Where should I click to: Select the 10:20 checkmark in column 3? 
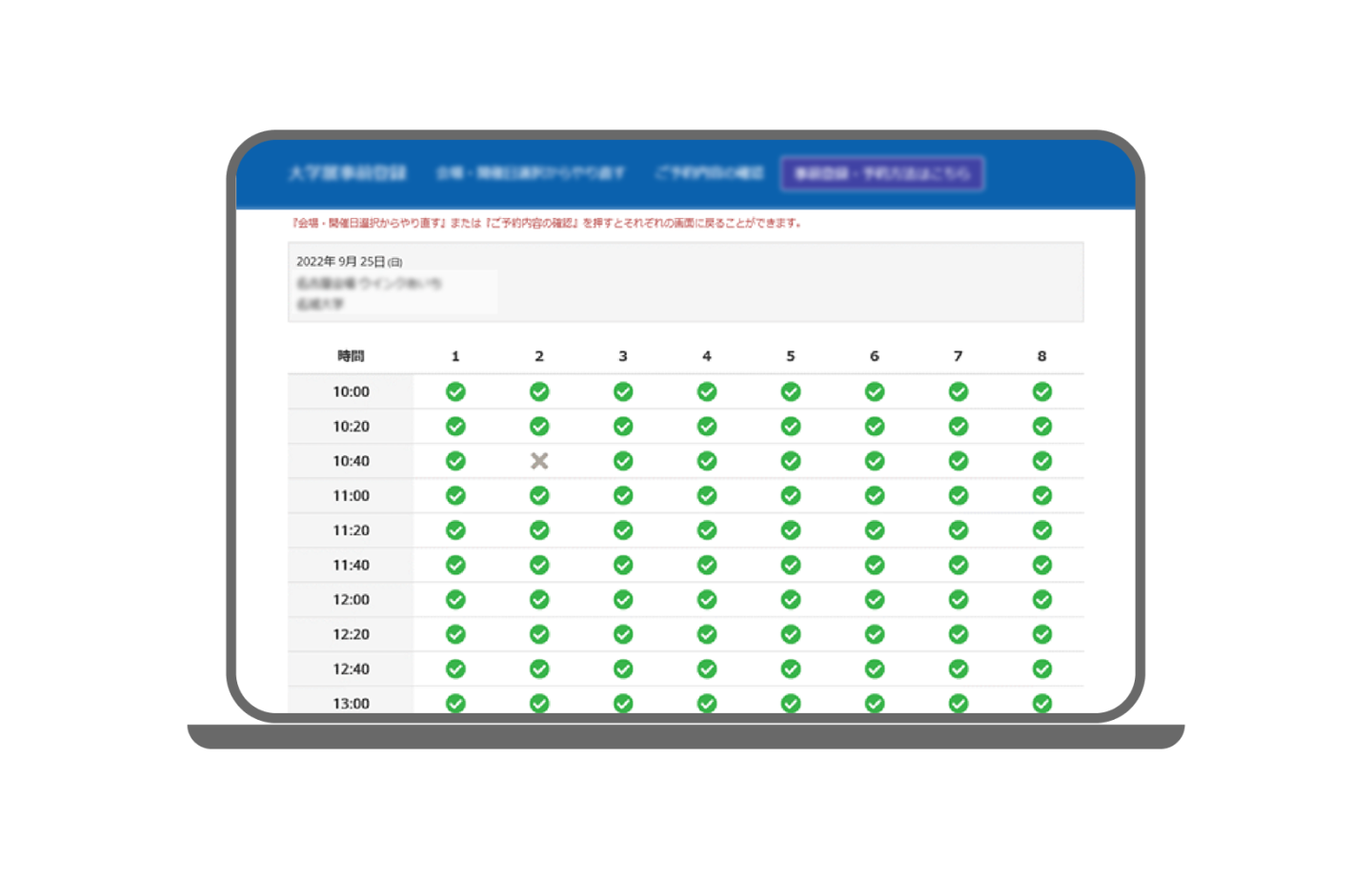(x=623, y=427)
